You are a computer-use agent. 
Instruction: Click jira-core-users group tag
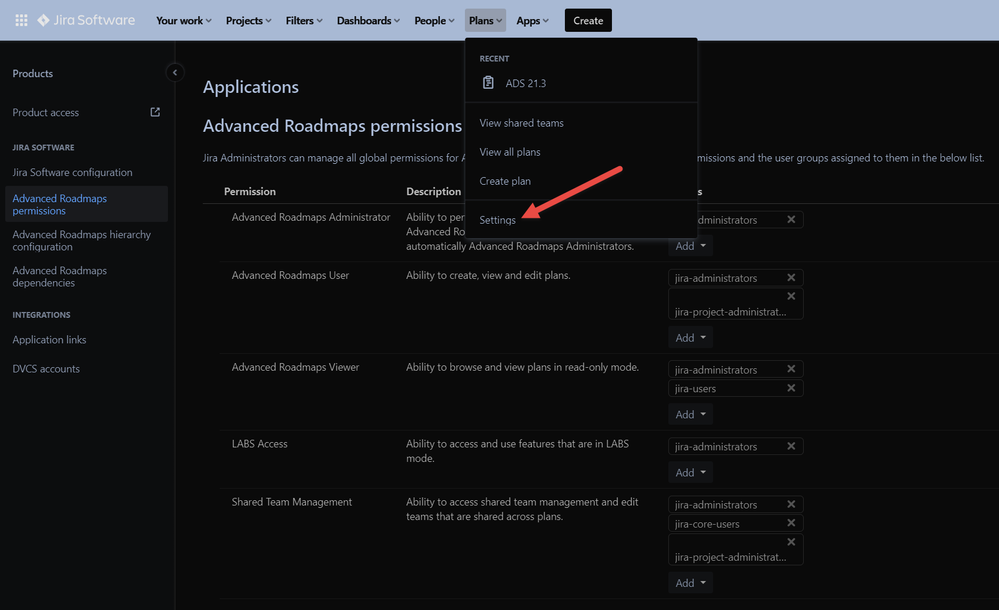click(x=707, y=523)
